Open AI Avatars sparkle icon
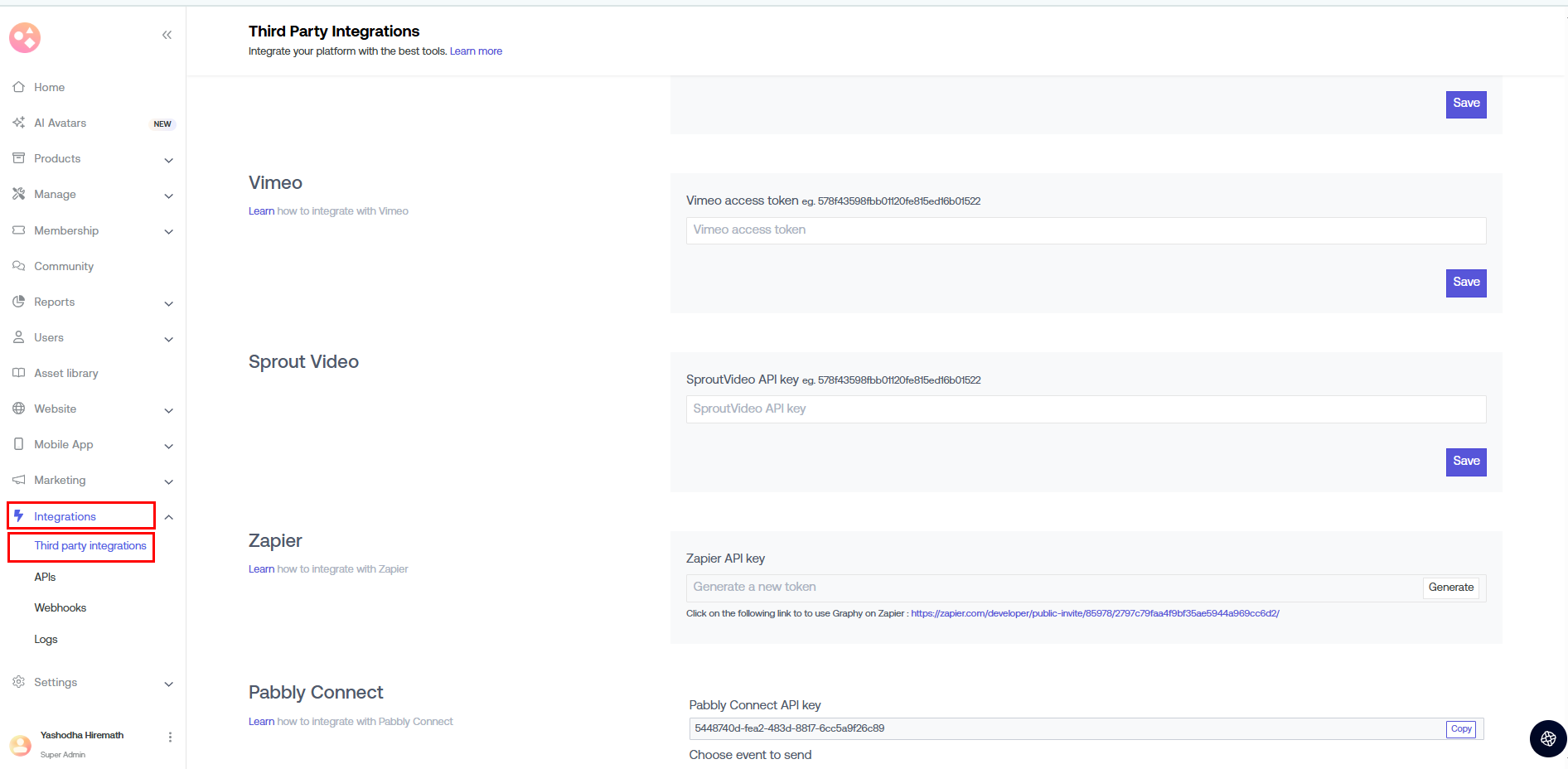This screenshot has height=769, width=1568. 19,123
